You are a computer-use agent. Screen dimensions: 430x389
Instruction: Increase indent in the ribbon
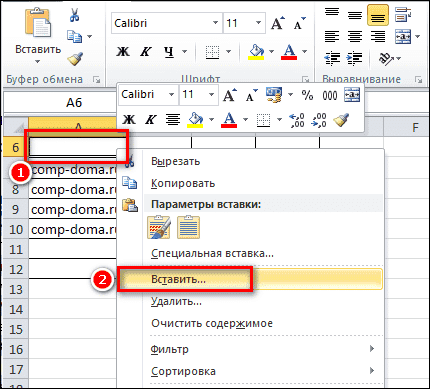[354, 58]
